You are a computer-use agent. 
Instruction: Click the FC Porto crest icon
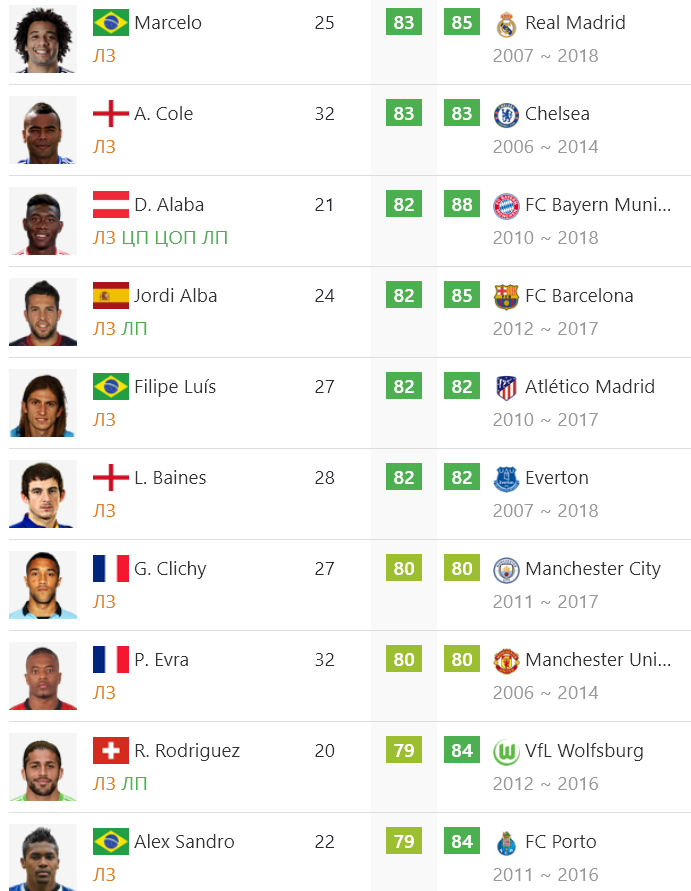[x=506, y=843]
